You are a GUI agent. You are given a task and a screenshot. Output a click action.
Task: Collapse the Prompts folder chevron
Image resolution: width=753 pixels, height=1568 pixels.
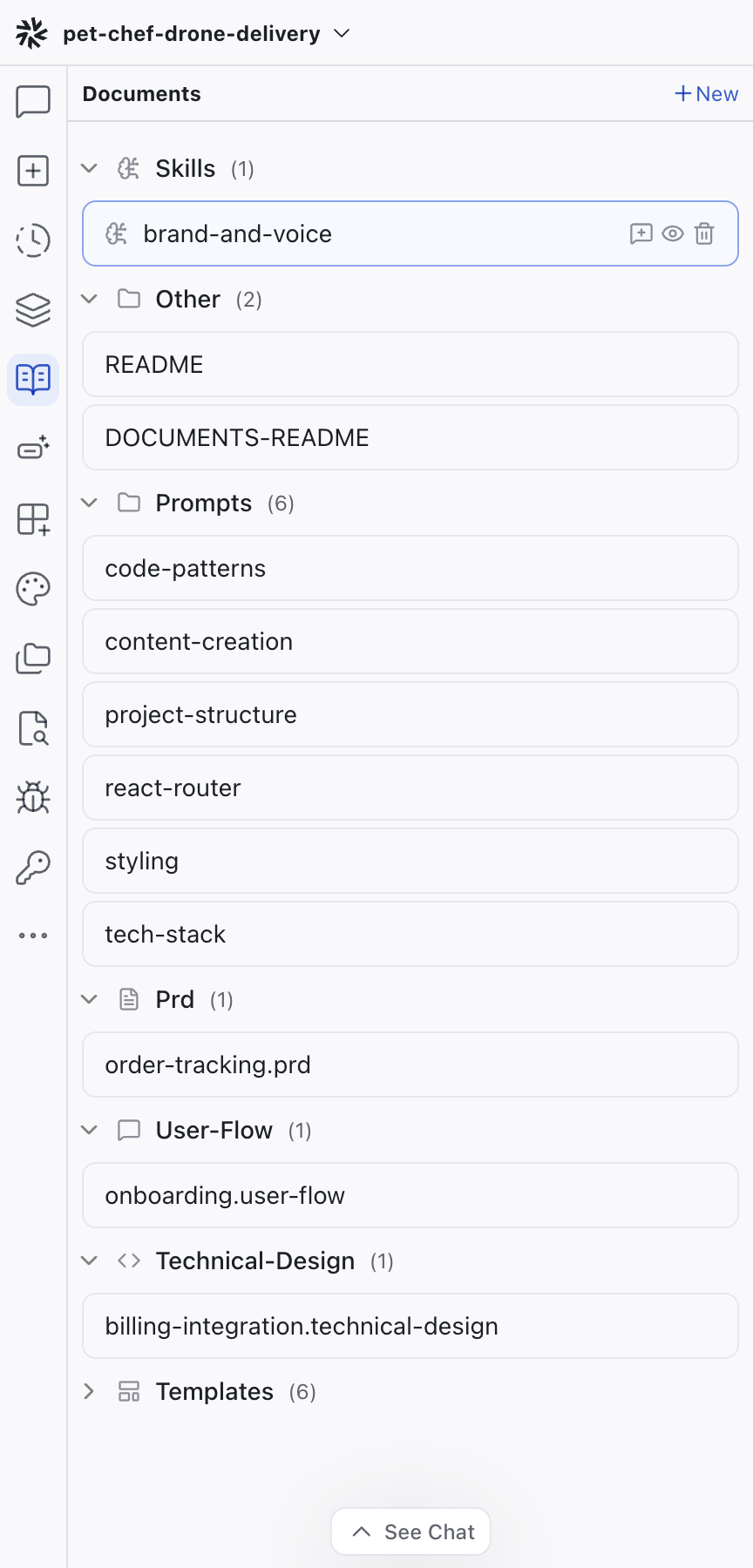tap(89, 503)
